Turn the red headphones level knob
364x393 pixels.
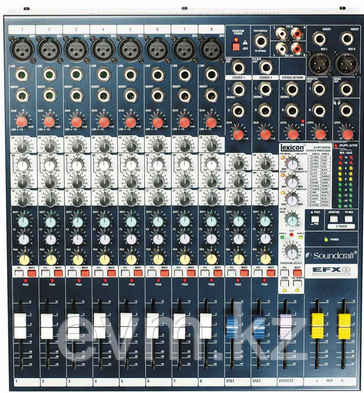point(348,134)
